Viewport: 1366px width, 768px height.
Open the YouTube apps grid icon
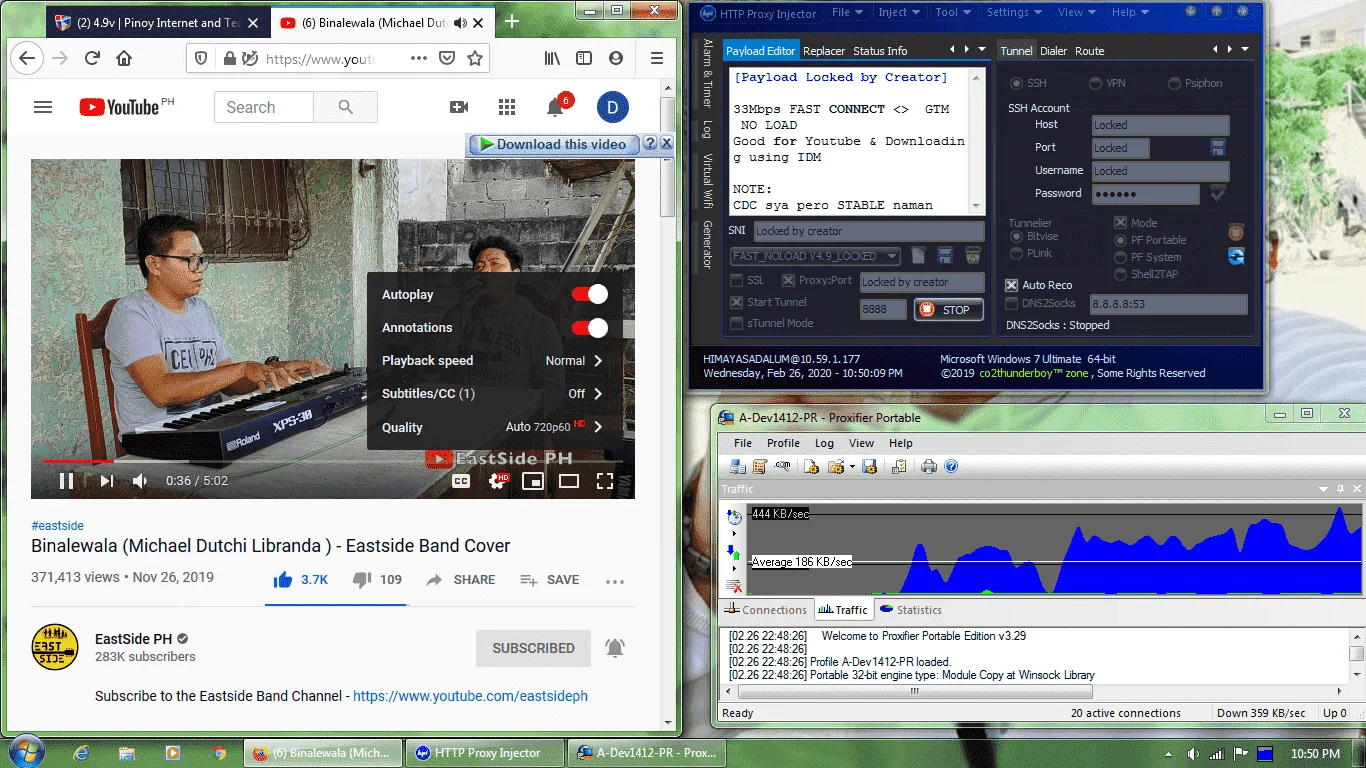[x=507, y=107]
